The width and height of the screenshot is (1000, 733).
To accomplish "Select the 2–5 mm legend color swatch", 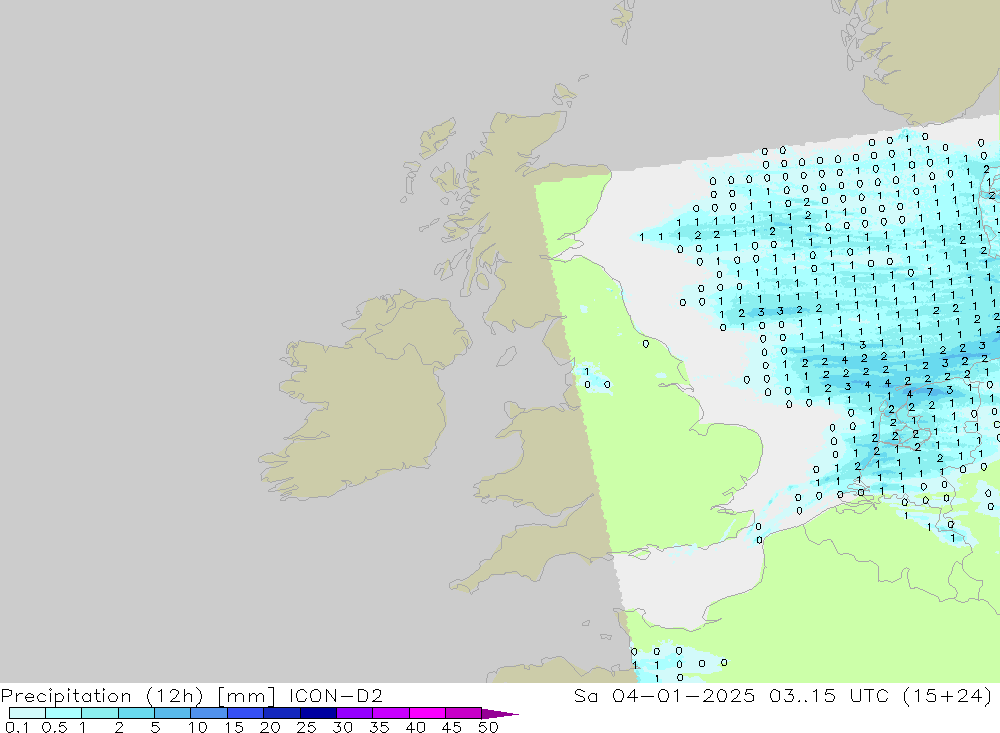I will (x=136, y=713).
